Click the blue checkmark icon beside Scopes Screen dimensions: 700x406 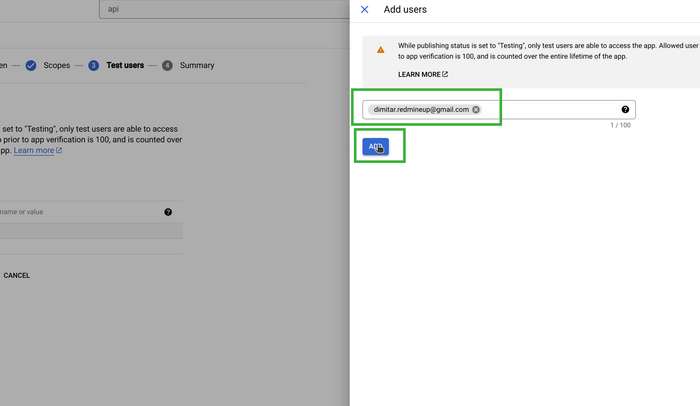pyautogui.click(x=31, y=65)
